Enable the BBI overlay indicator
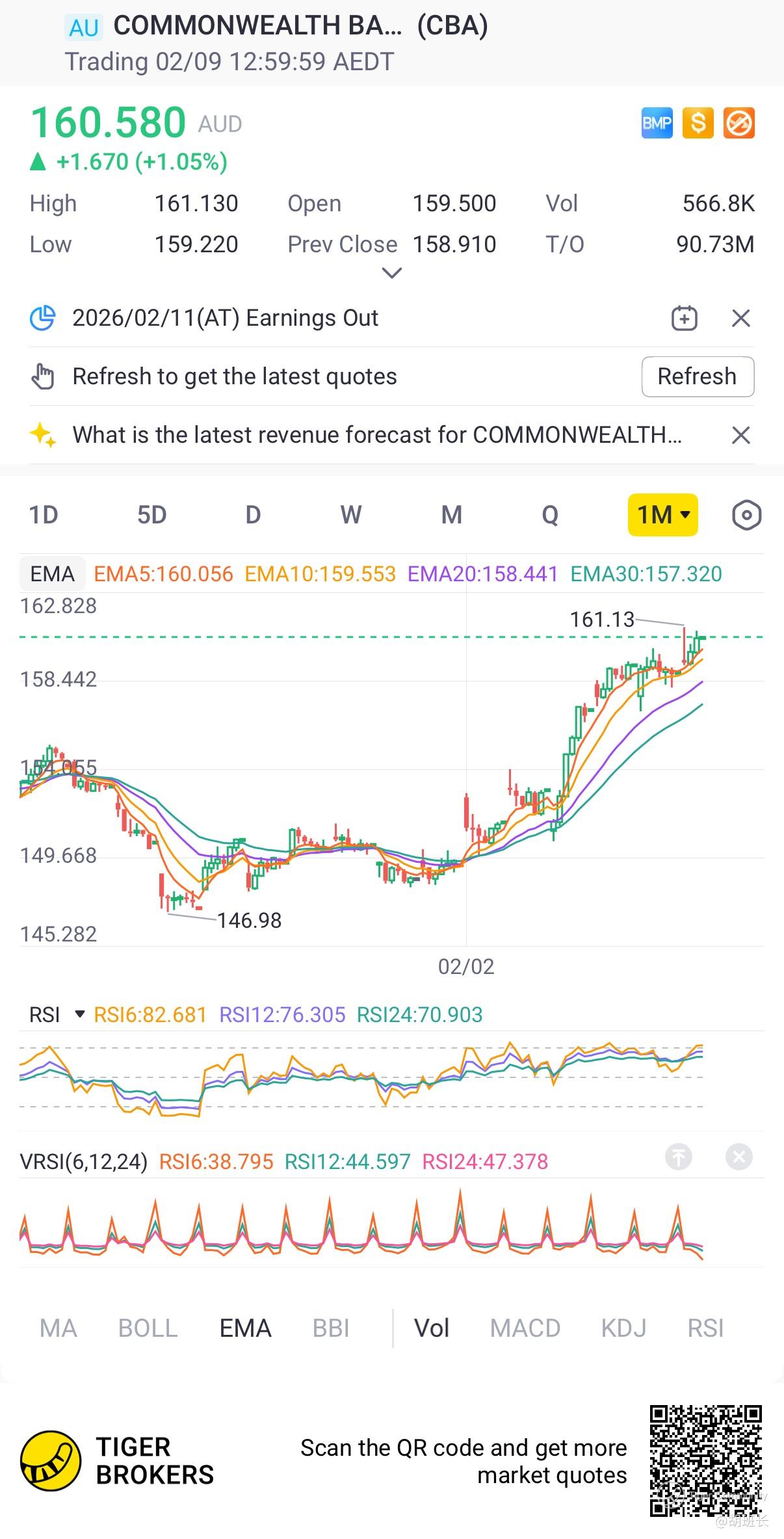Image resolution: width=784 pixels, height=1539 pixels. pos(331,1328)
